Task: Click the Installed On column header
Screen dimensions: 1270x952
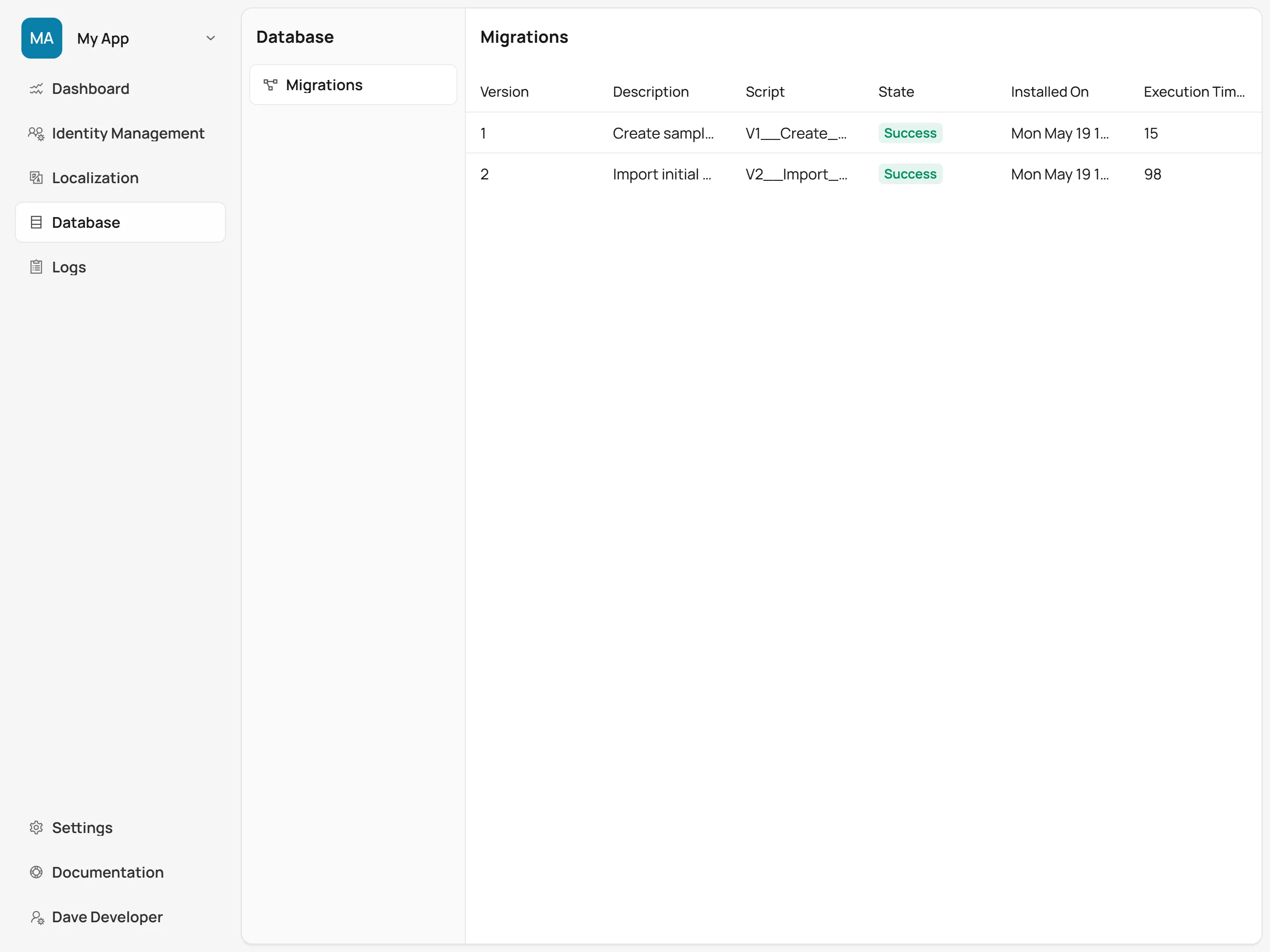Action: tap(1049, 92)
